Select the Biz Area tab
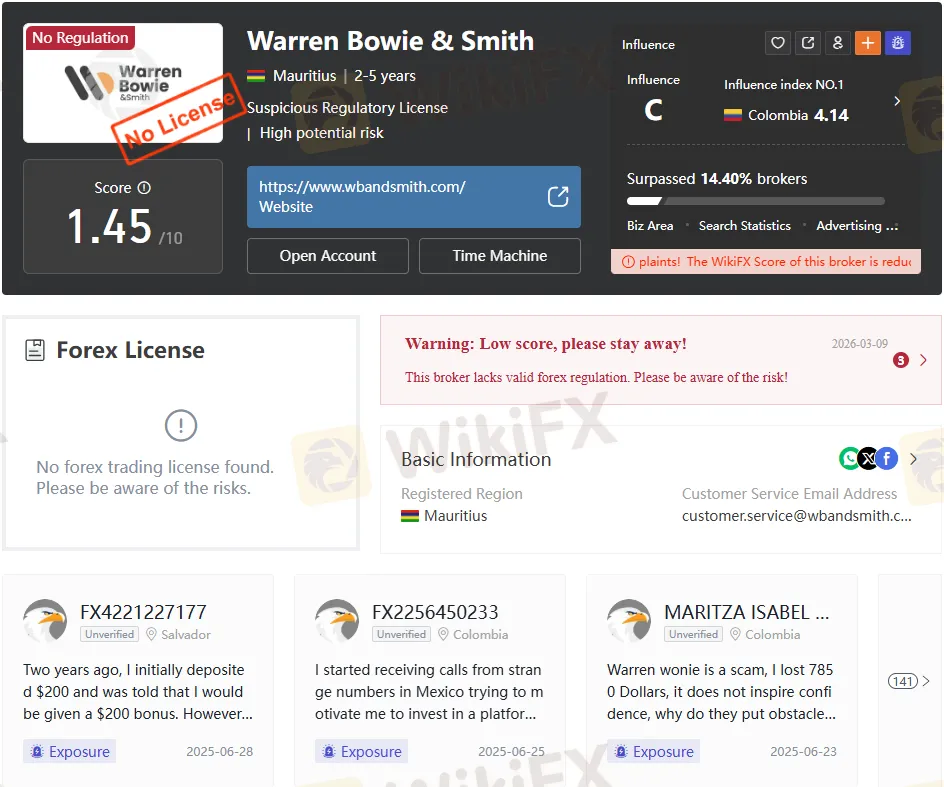The image size is (944, 787). click(x=650, y=226)
